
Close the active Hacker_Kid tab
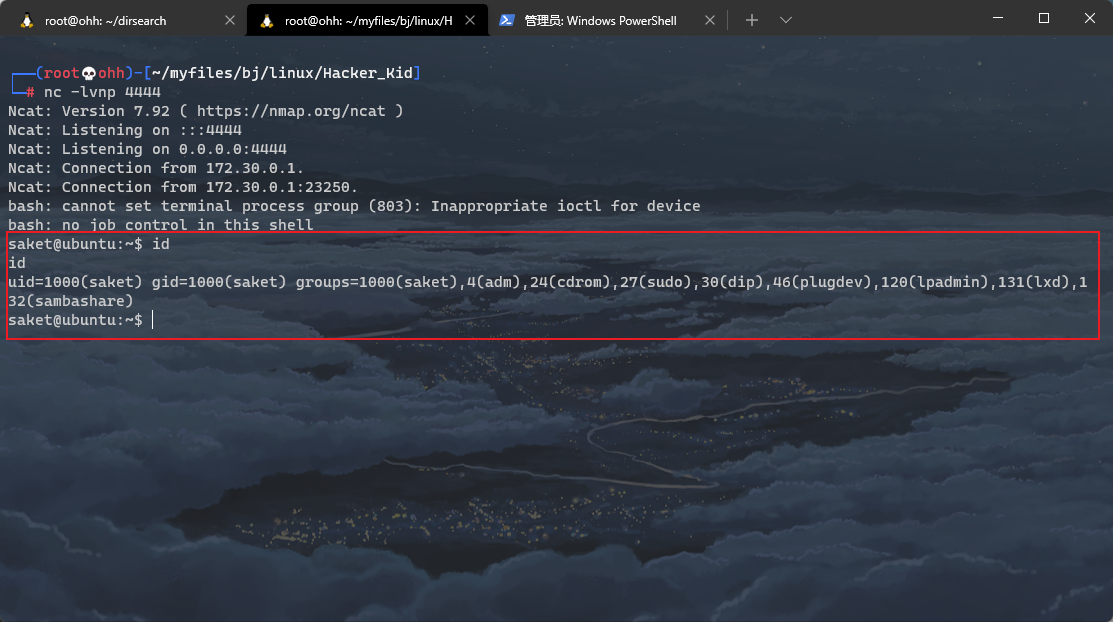pyautogui.click(x=470, y=19)
